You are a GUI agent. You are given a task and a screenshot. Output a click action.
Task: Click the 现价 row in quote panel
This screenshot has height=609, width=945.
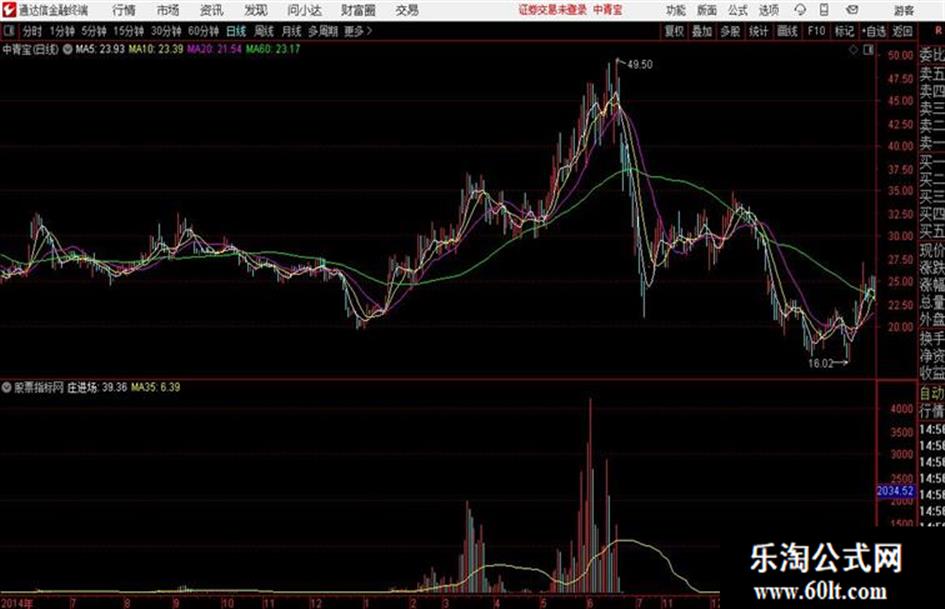pyautogui.click(x=932, y=250)
